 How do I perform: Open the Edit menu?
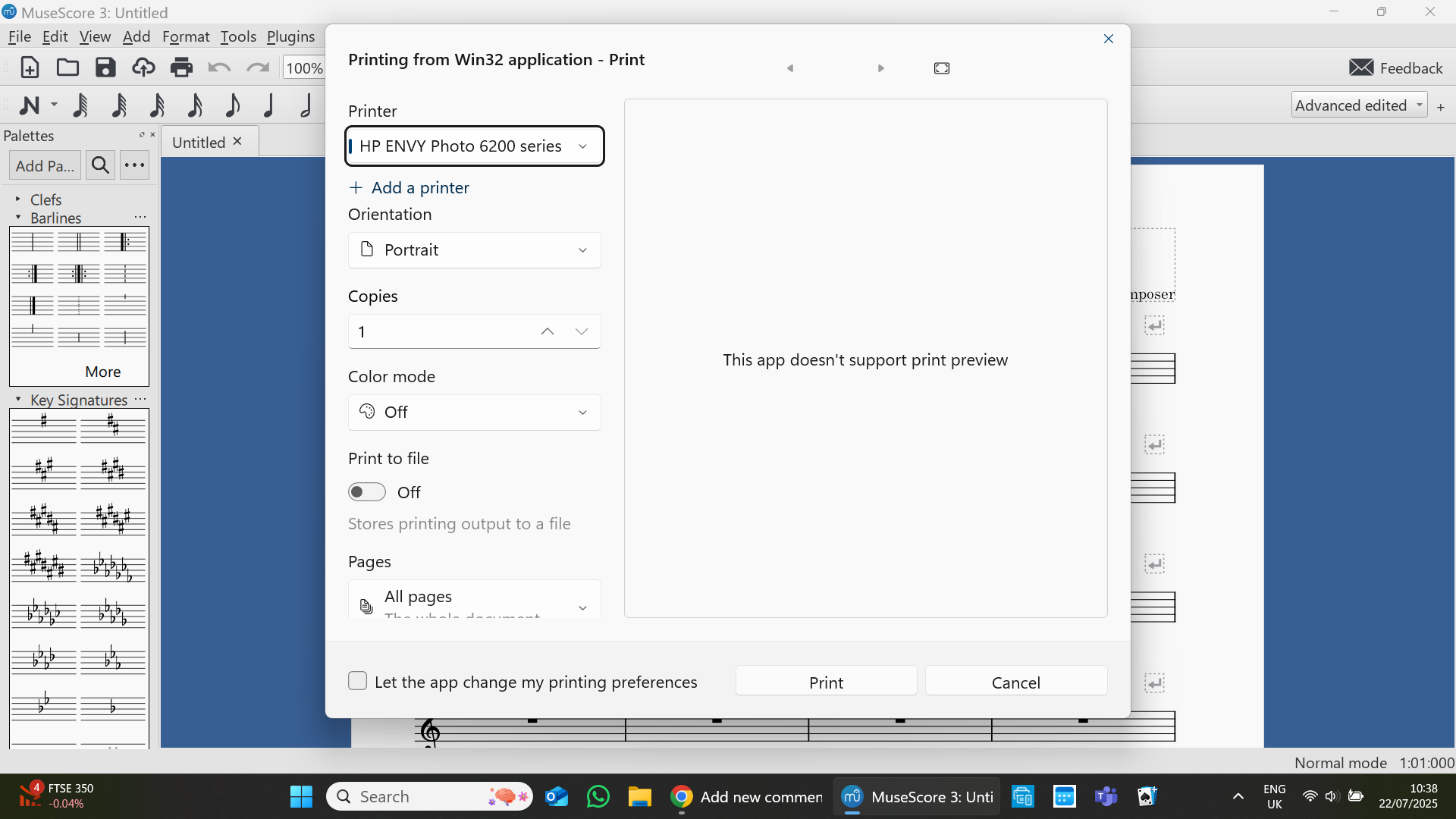coord(55,36)
